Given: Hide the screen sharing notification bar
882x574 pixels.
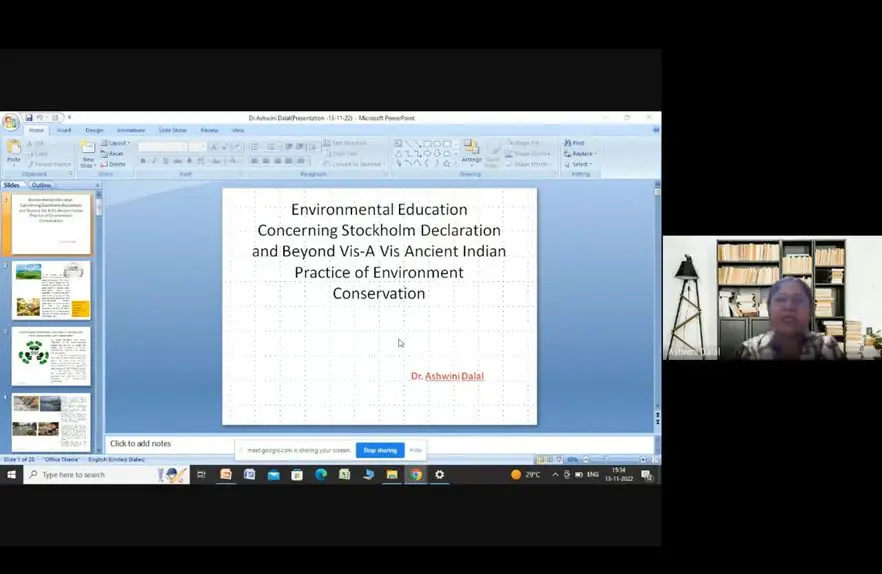Looking at the screenshot, I should pyautogui.click(x=415, y=451).
